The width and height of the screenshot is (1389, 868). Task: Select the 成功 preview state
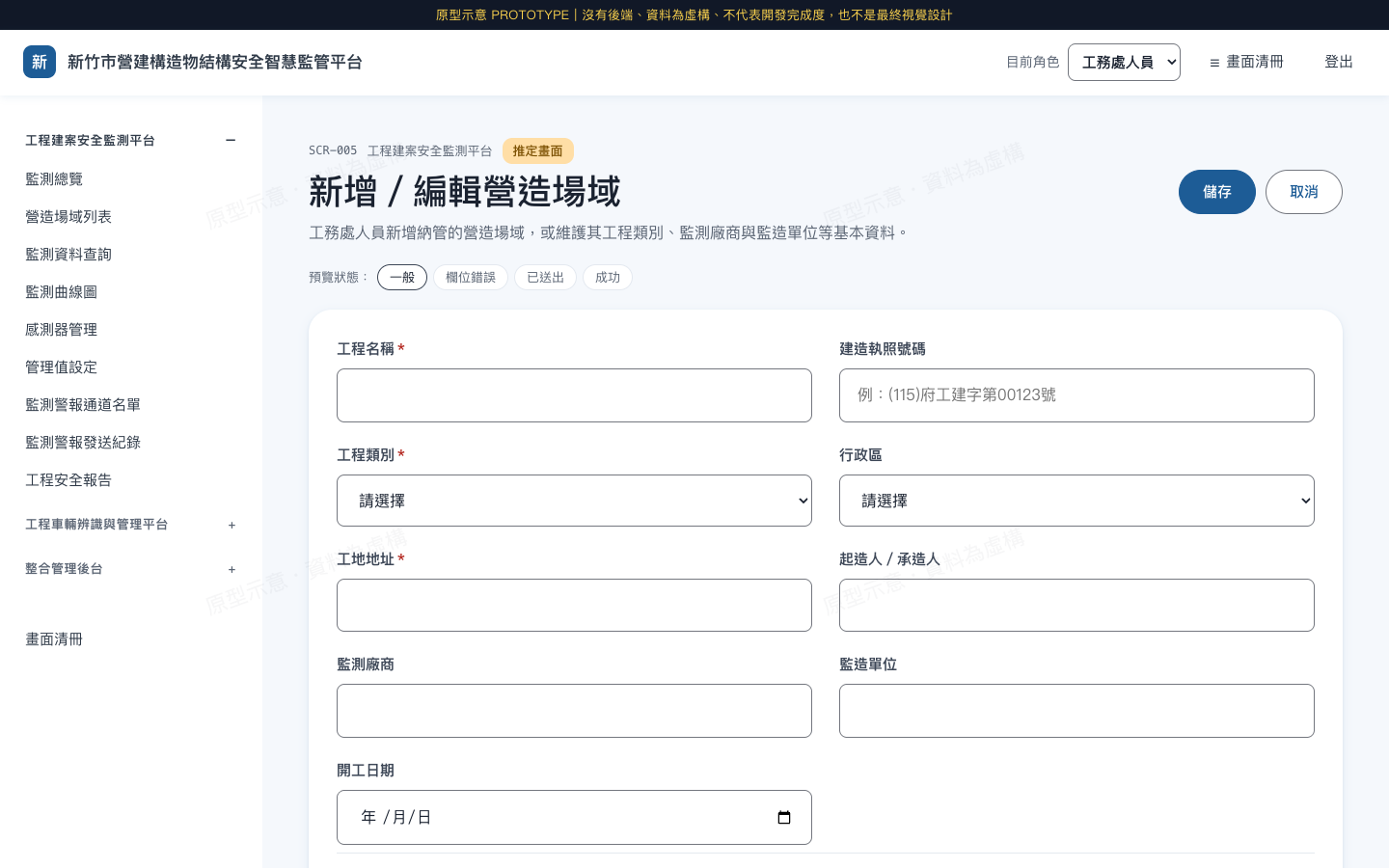pos(608,278)
